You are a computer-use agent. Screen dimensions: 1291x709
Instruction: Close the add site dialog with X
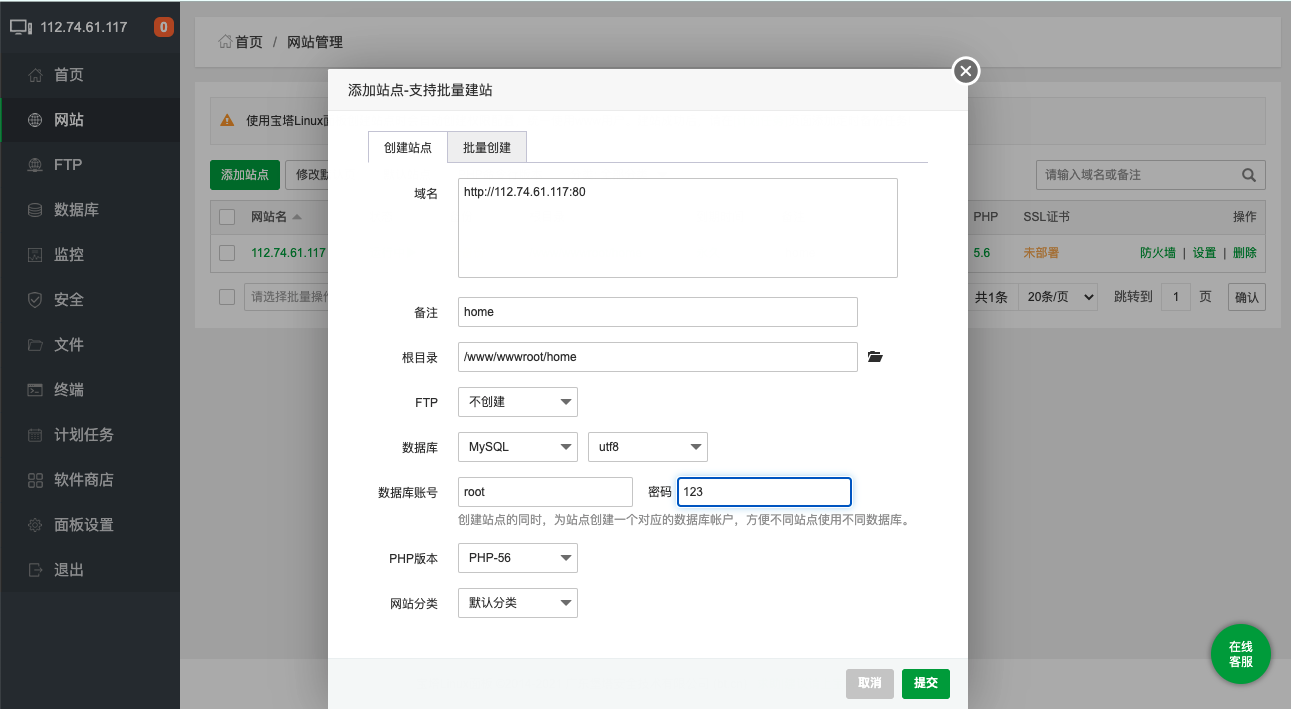pyautogui.click(x=965, y=71)
